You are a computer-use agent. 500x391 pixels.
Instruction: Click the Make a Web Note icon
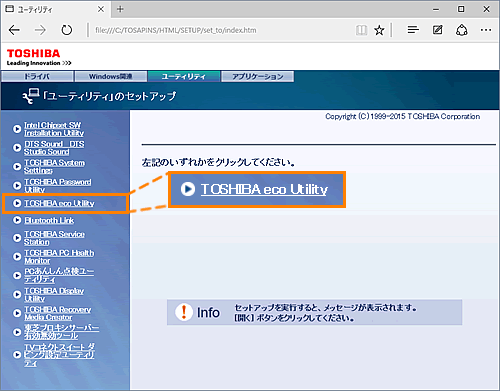[x=438, y=30]
